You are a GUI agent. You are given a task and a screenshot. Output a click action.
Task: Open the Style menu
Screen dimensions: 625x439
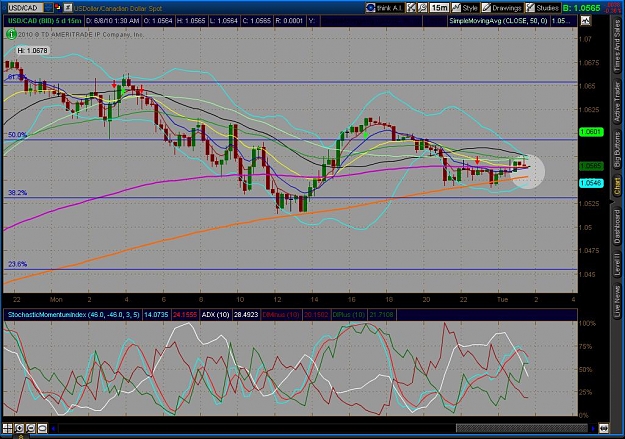pos(465,8)
